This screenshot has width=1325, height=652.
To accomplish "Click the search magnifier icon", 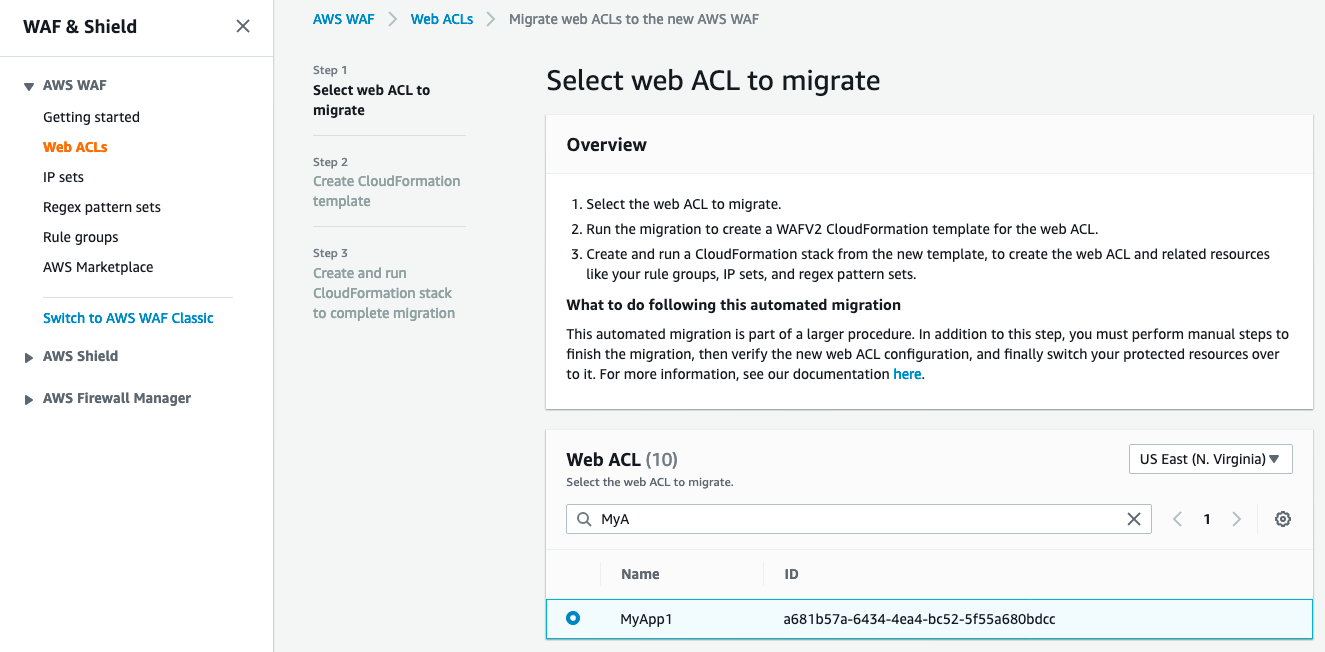I will pos(583,519).
